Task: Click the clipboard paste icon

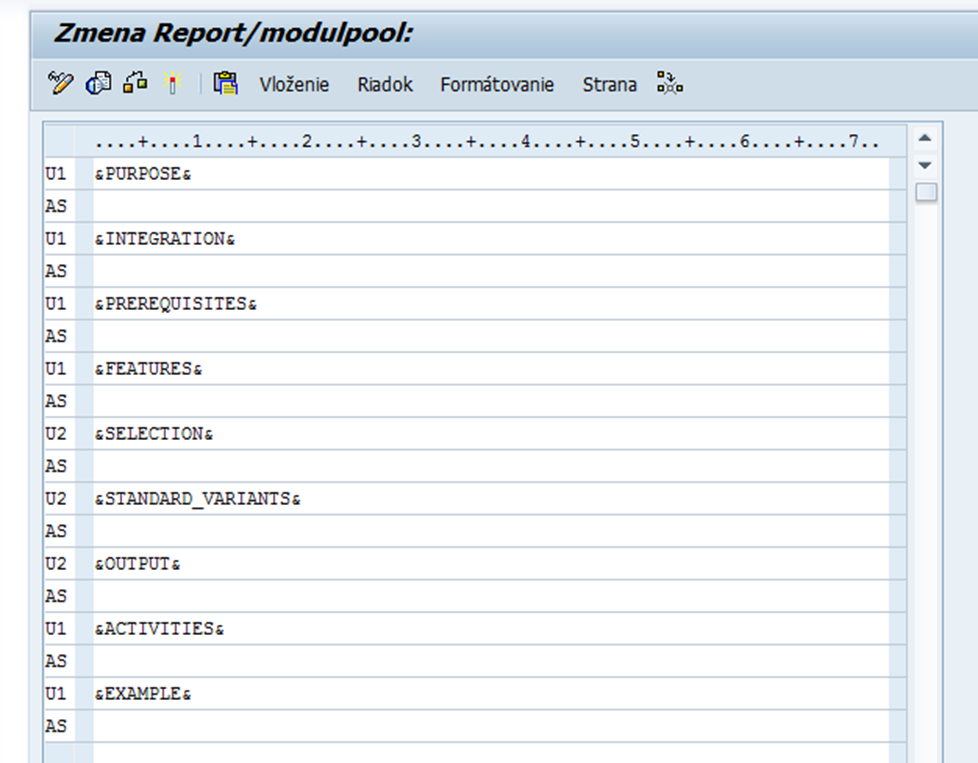Action: click(x=226, y=84)
